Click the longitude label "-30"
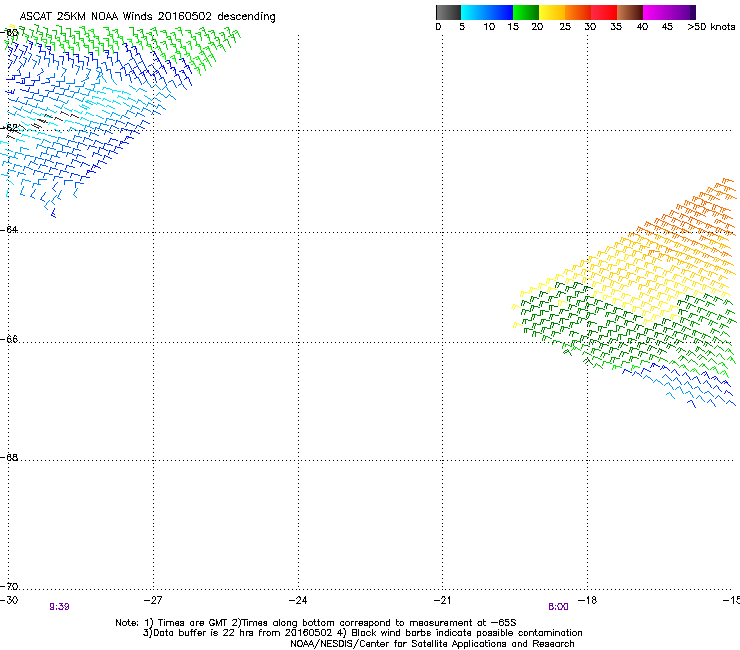 [x=9, y=600]
